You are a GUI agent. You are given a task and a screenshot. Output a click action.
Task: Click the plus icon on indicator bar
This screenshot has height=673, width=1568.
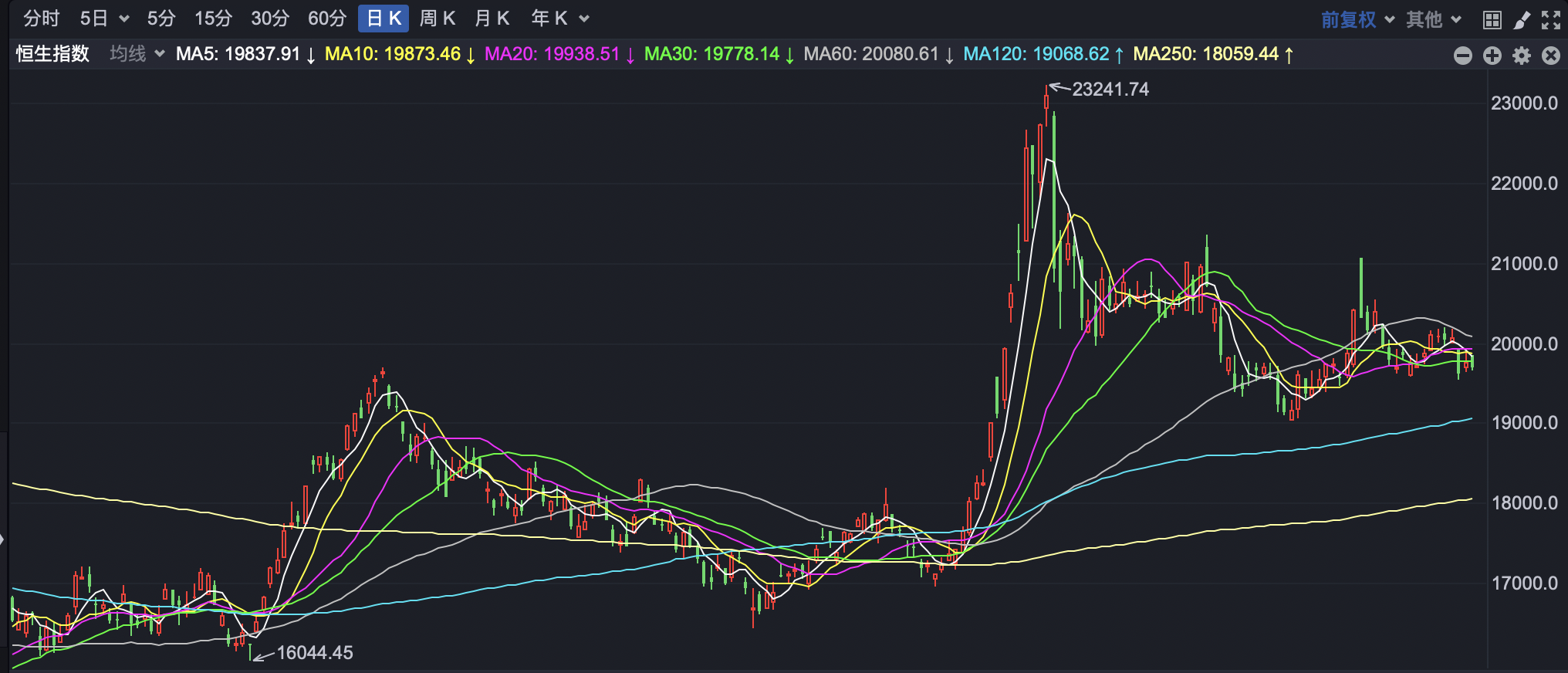click(x=1492, y=56)
